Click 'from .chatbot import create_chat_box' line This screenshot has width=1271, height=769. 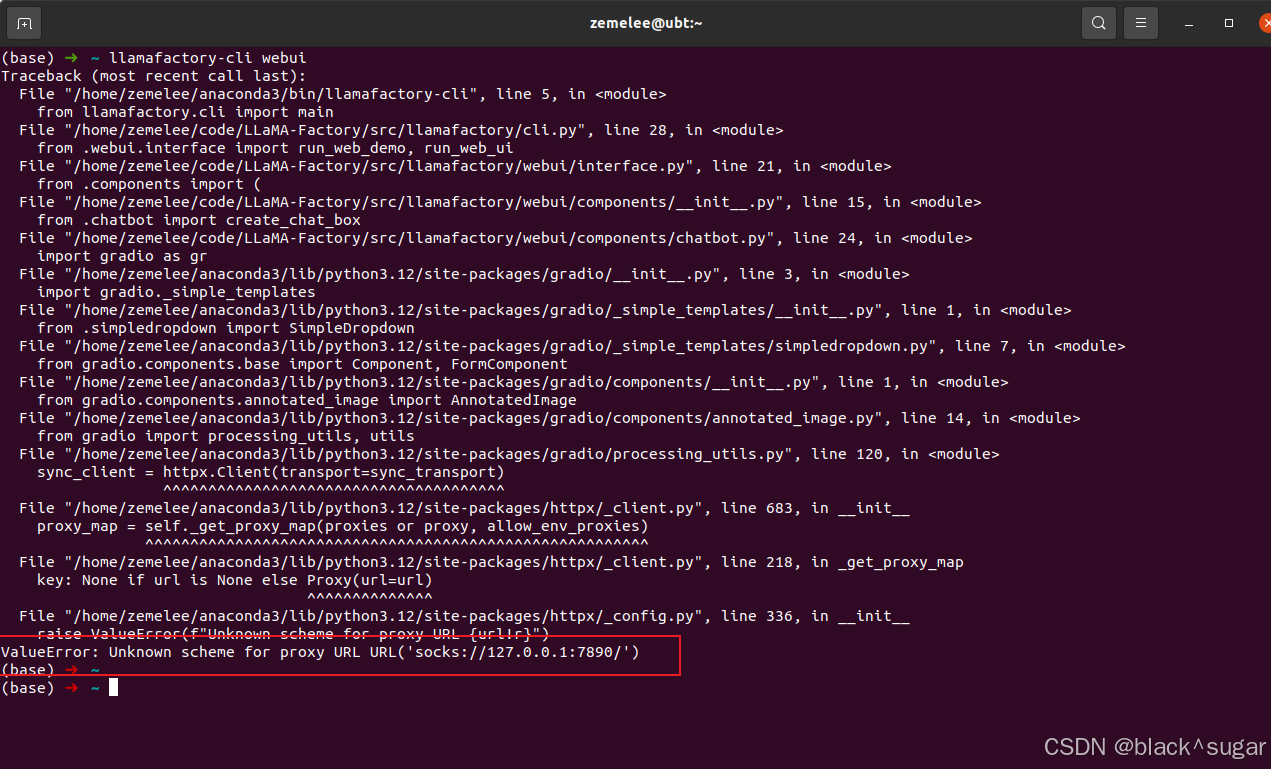click(x=199, y=220)
